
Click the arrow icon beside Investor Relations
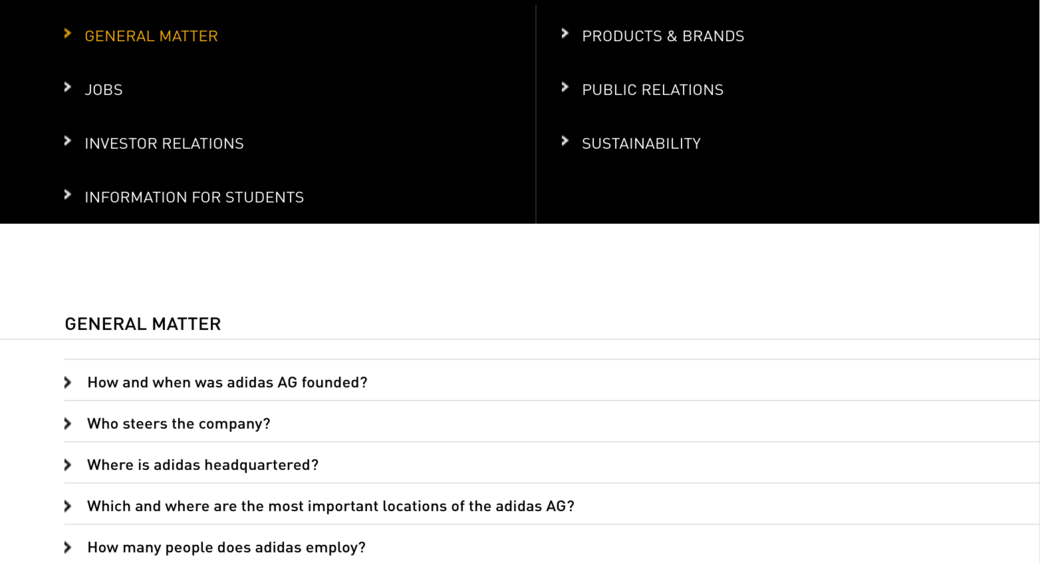tap(67, 142)
